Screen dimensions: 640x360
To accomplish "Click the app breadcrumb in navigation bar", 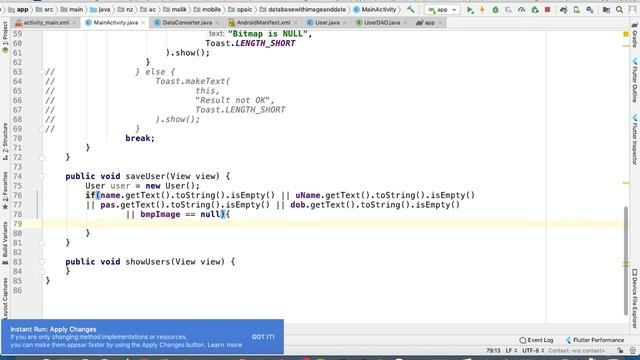I will 18,9.
